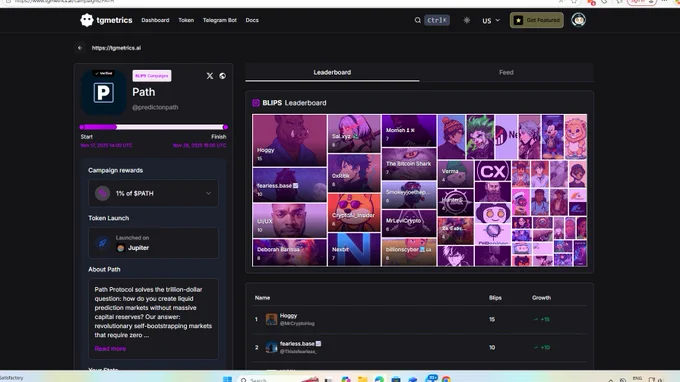Click the +15 growth value for Hoggy
The width and height of the screenshot is (680, 382).
(x=542, y=320)
